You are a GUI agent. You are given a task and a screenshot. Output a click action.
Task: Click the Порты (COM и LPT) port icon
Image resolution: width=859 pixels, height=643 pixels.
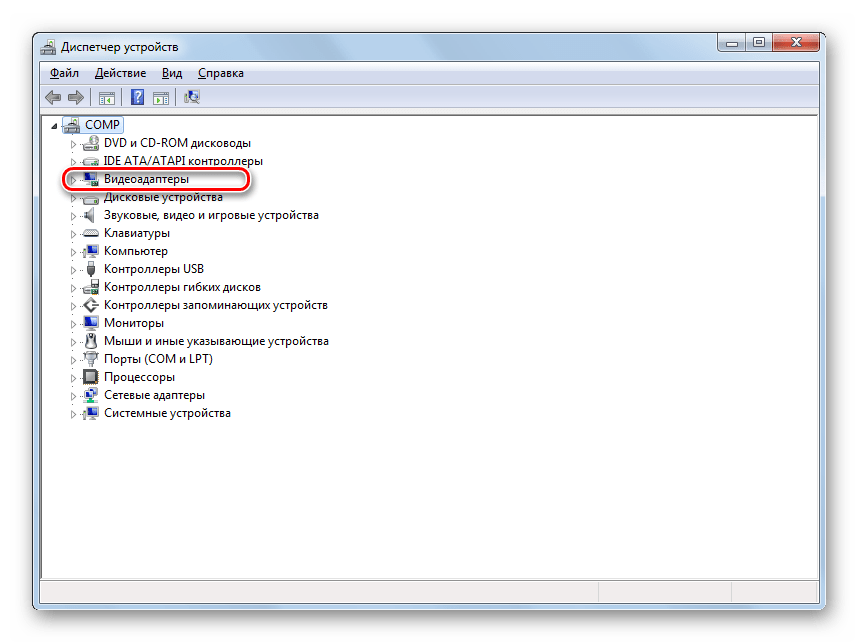tap(91, 359)
